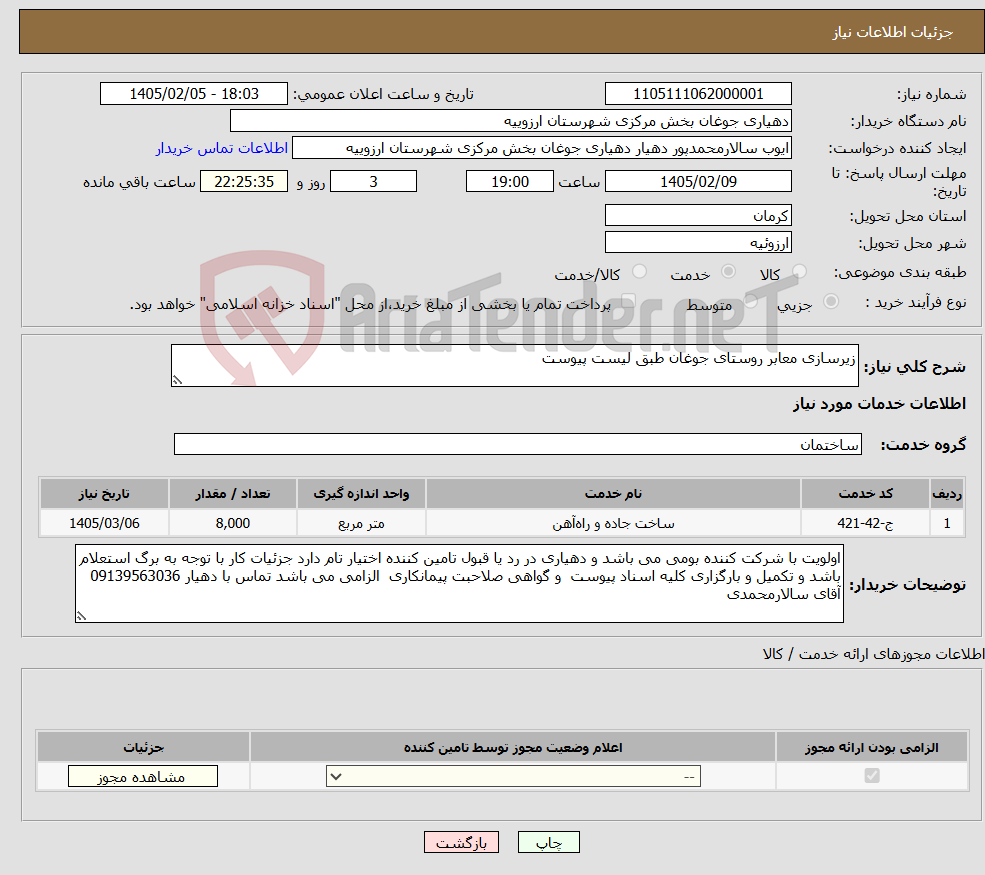Select the جزیی purchase type radio
The height and width of the screenshot is (875, 985).
click(x=830, y=302)
